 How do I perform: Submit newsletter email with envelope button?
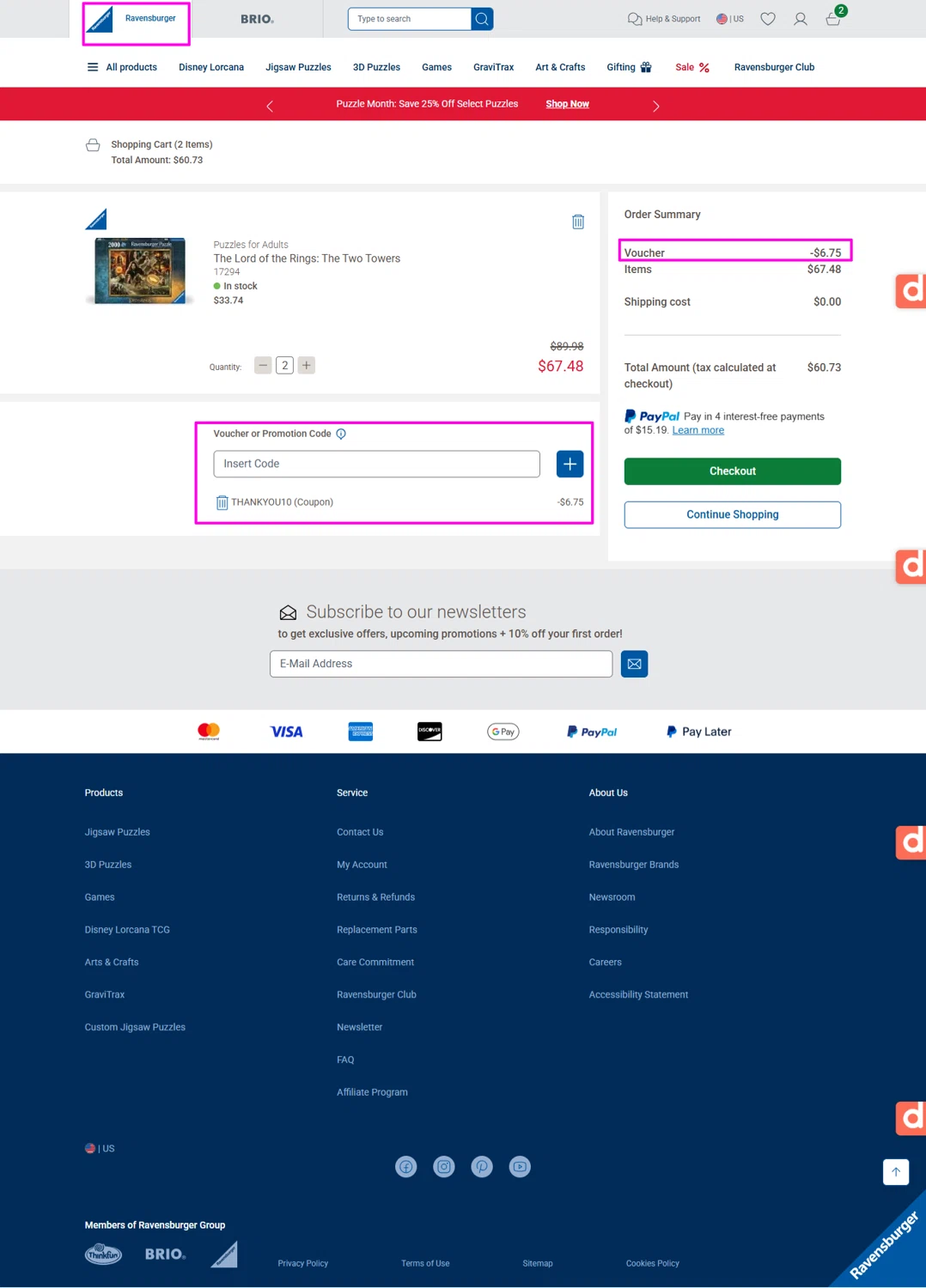634,664
